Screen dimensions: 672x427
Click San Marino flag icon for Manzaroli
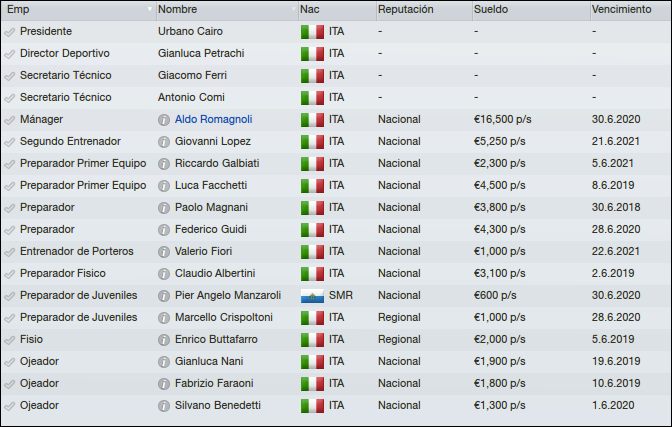[312, 296]
